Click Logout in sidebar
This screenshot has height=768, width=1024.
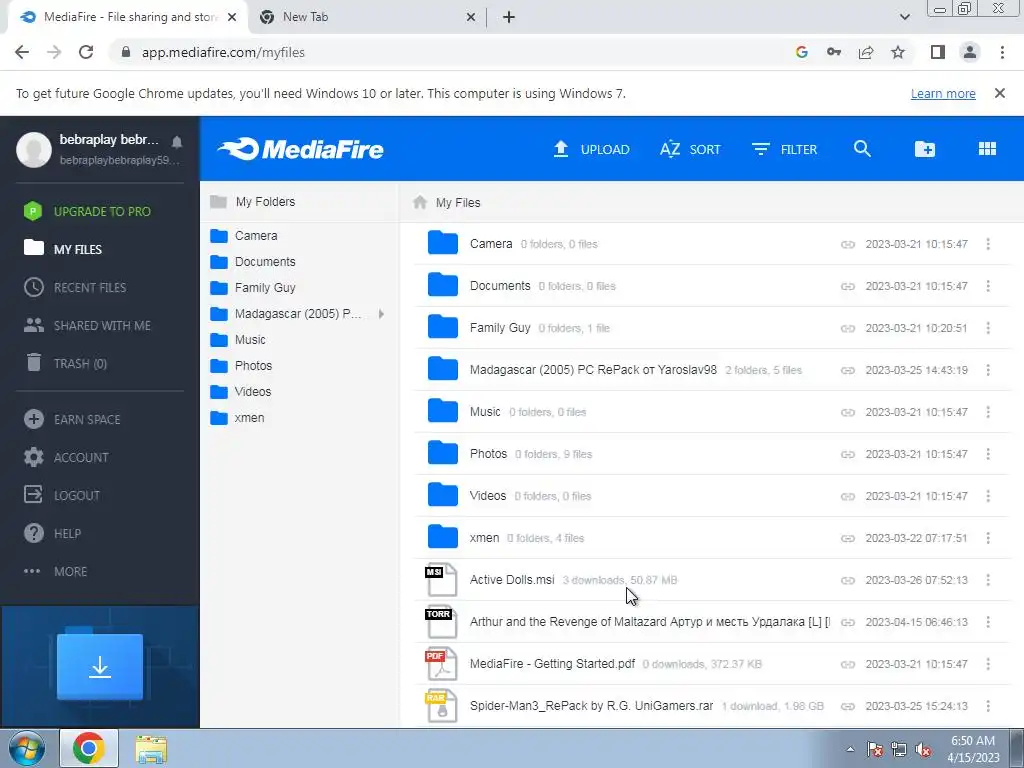[62, 495]
